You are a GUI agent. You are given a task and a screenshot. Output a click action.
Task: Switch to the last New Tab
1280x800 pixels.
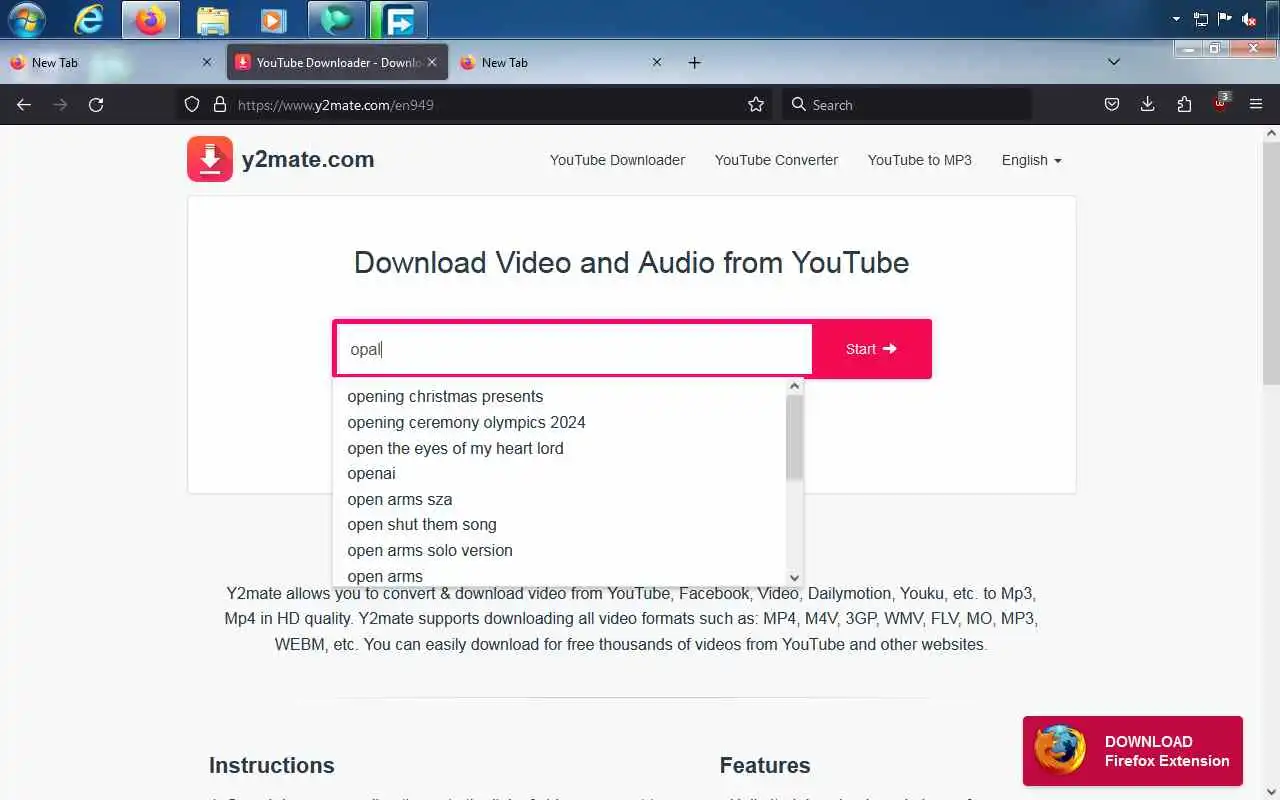coord(560,62)
